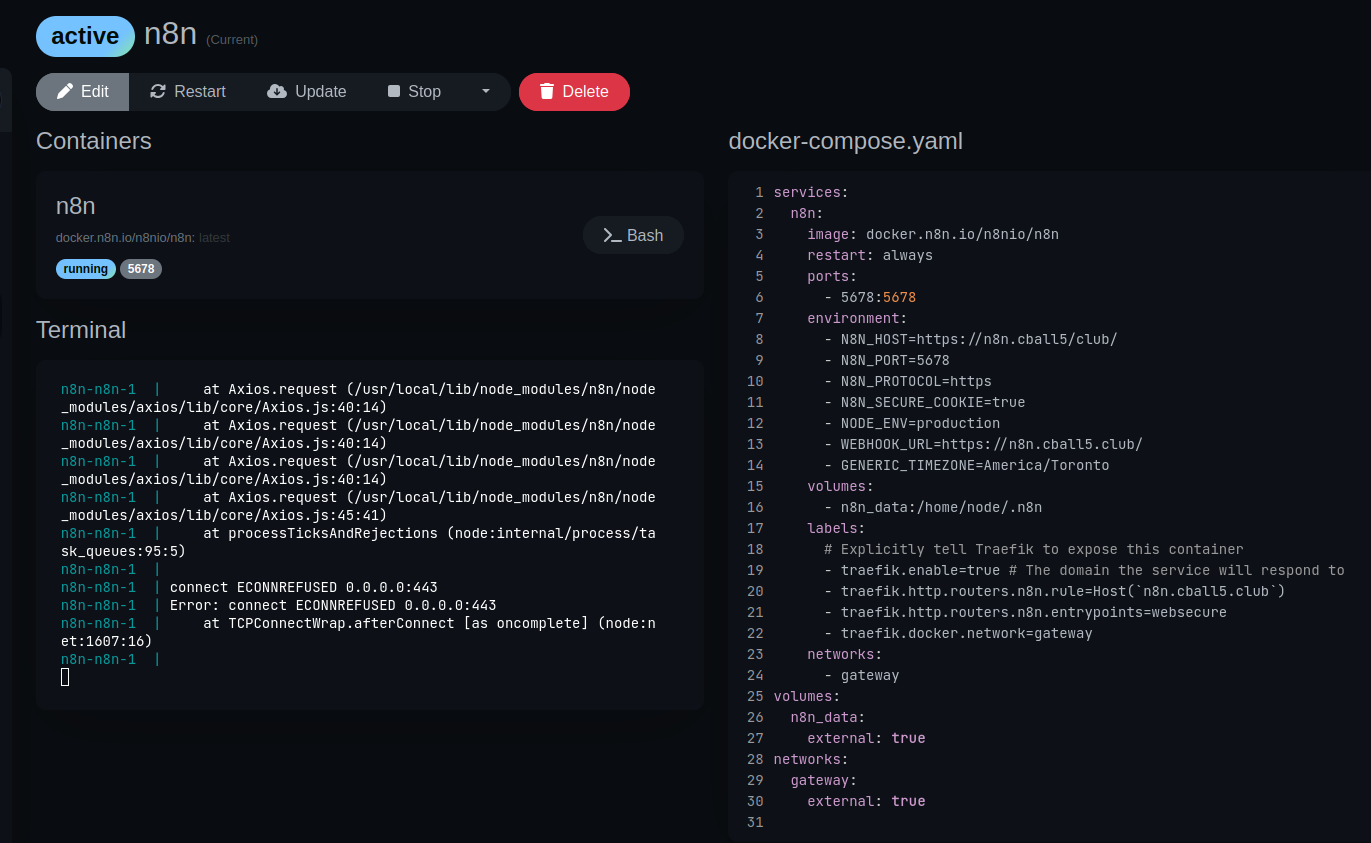Restart the n8n stack
The height and width of the screenshot is (843, 1371).
tap(188, 92)
